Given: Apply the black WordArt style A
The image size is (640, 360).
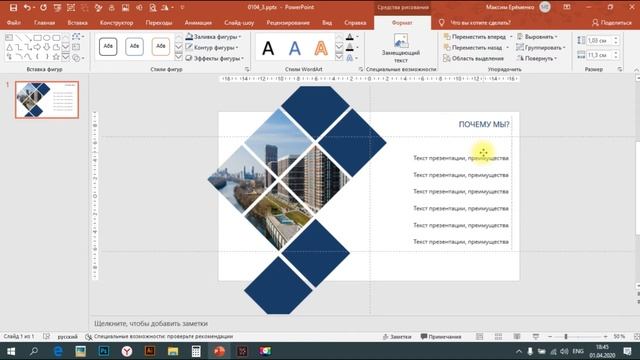Looking at the screenshot, I should (268, 49).
